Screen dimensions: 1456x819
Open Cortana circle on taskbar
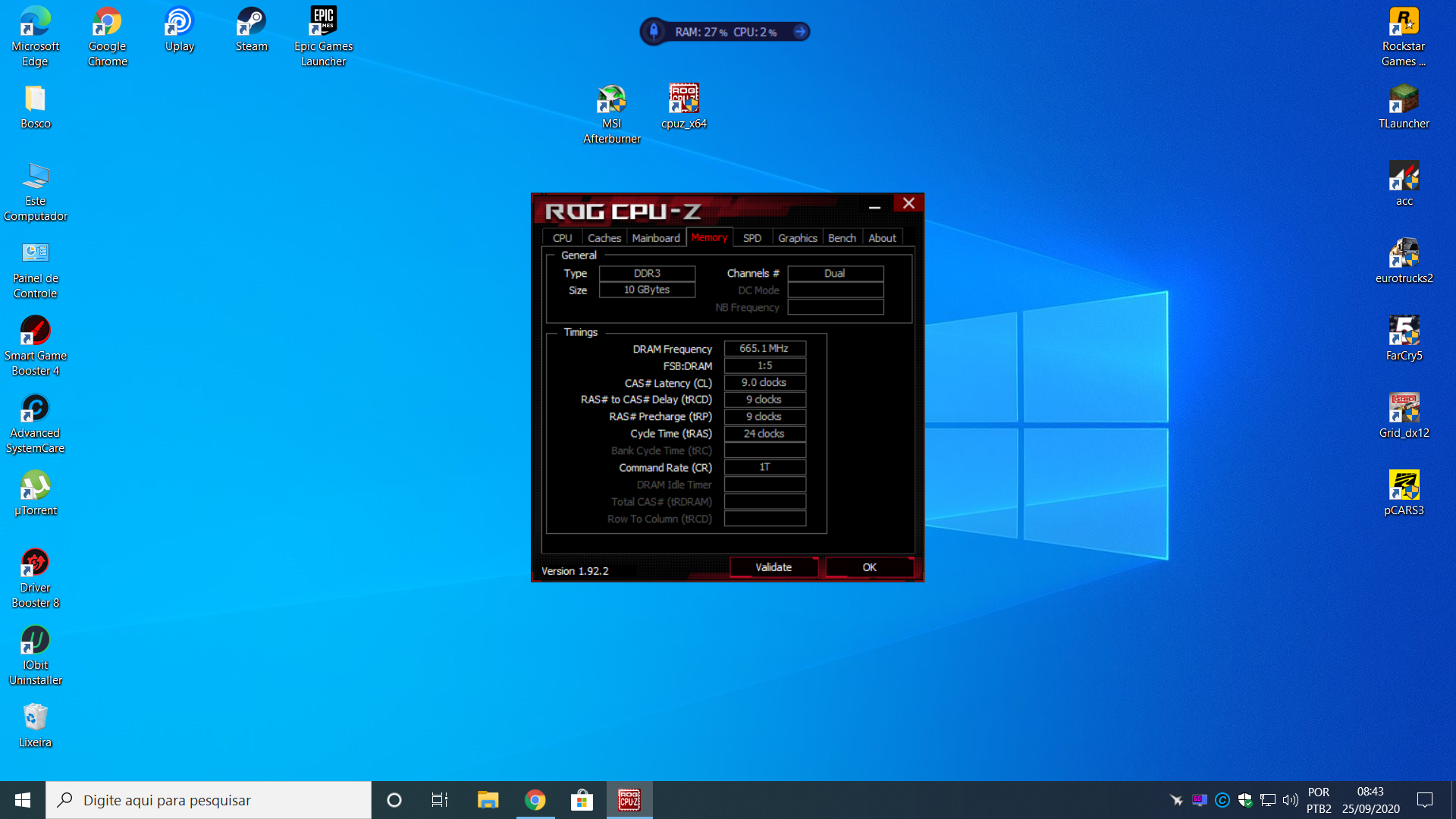point(394,800)
